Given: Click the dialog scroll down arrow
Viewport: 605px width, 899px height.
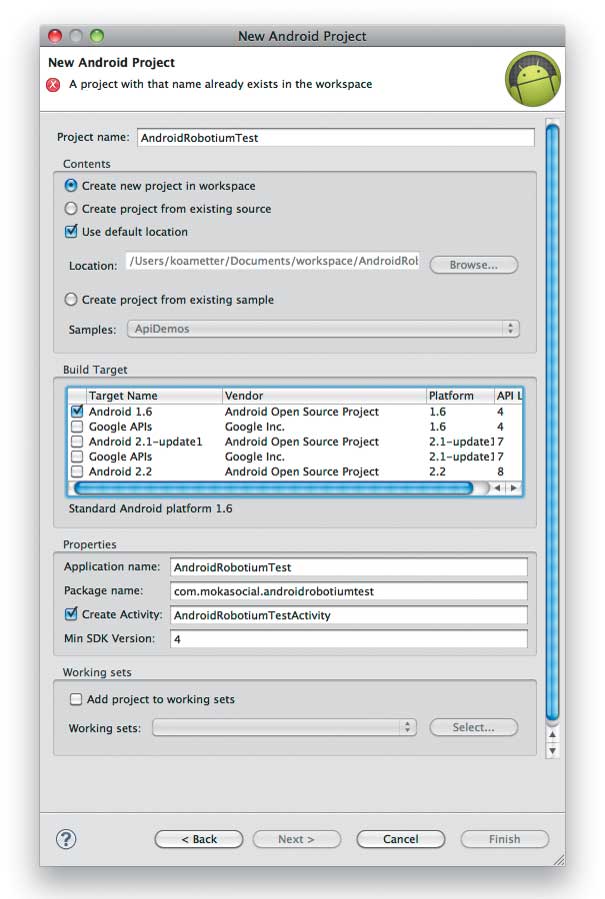Looking at the screenshot, I should pyautogui.click(x=552, y=750).
